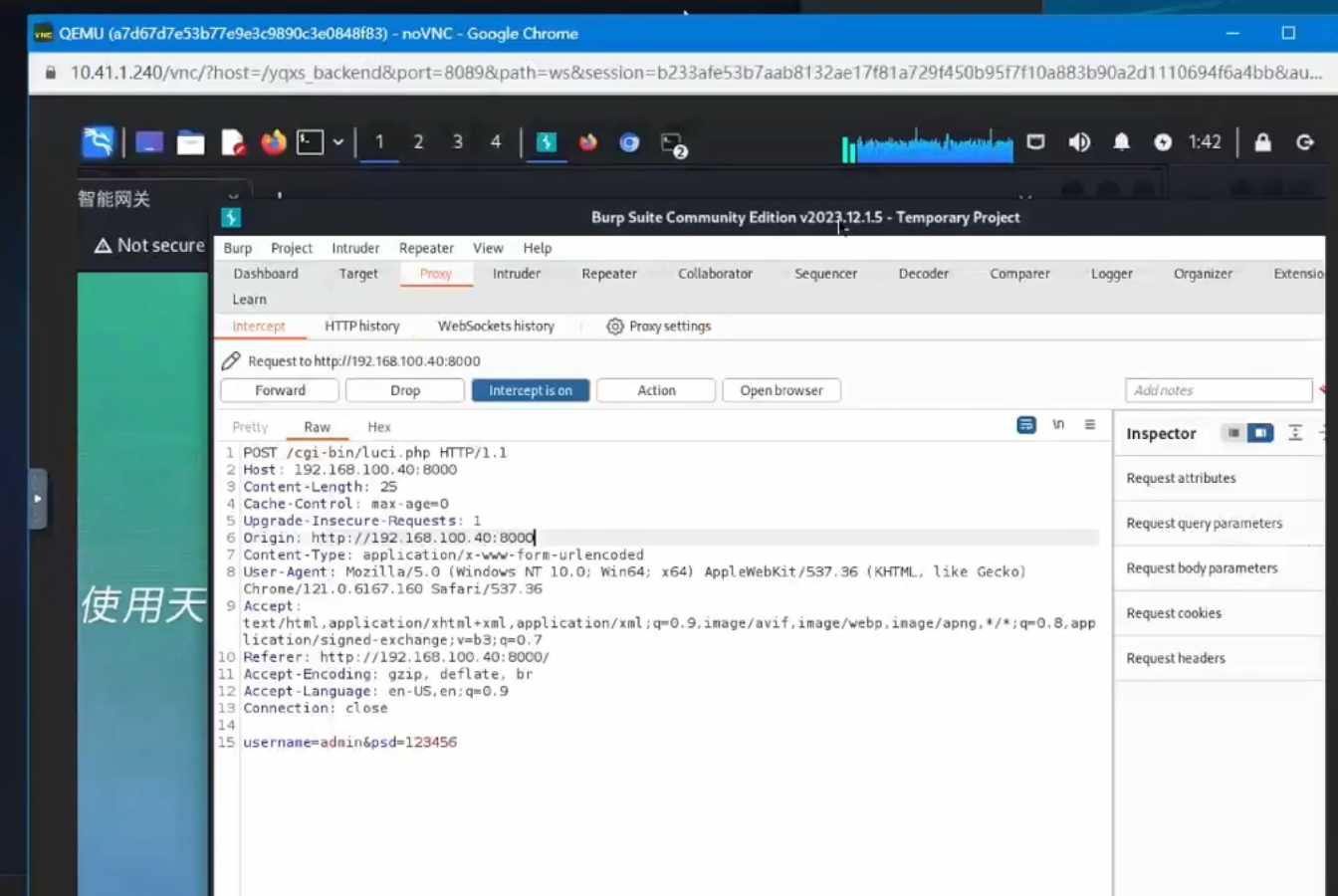Select the Firefox taskbar window button
Screen dimensions: 1338x896
[588, 142]
